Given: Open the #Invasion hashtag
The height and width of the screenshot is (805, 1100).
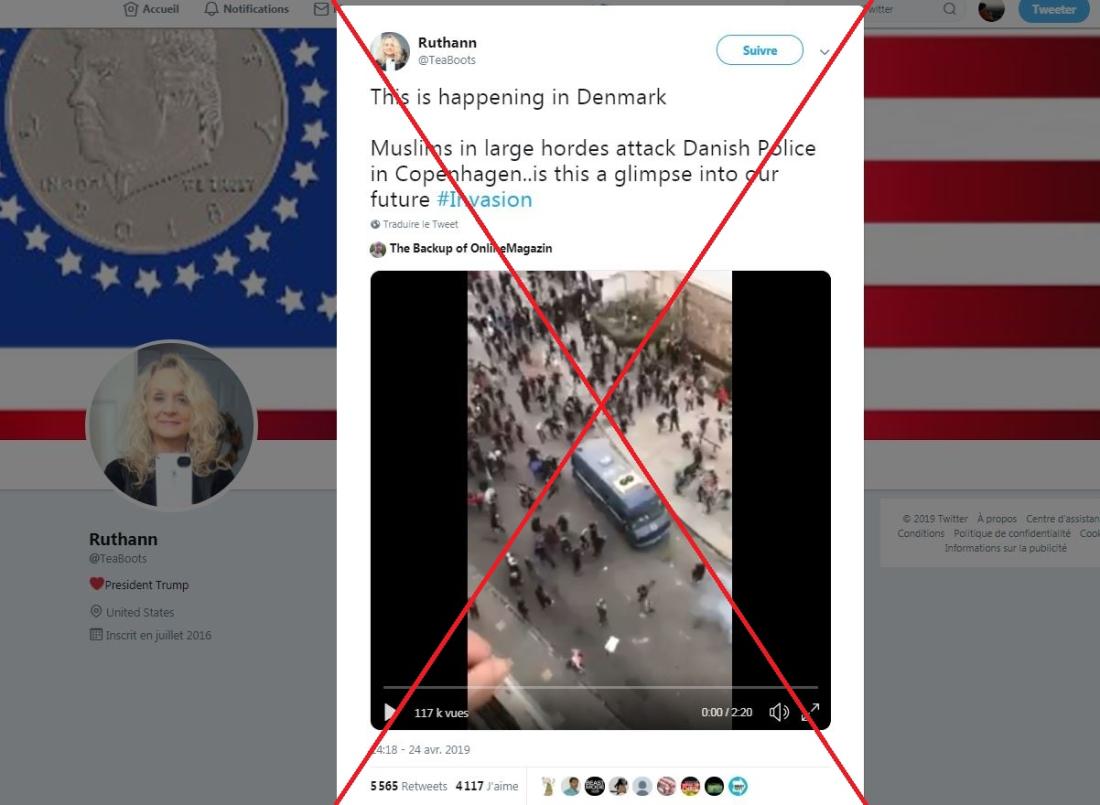Looking at the screenshot, I should 484,199.
